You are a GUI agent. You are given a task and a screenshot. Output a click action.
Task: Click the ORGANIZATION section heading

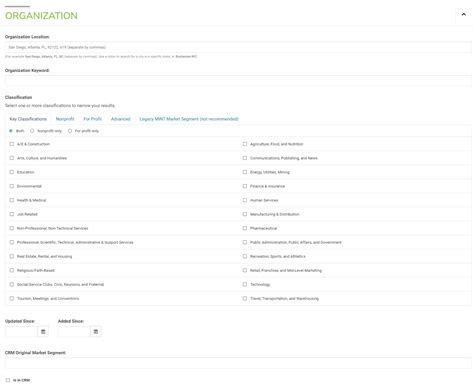41,16
